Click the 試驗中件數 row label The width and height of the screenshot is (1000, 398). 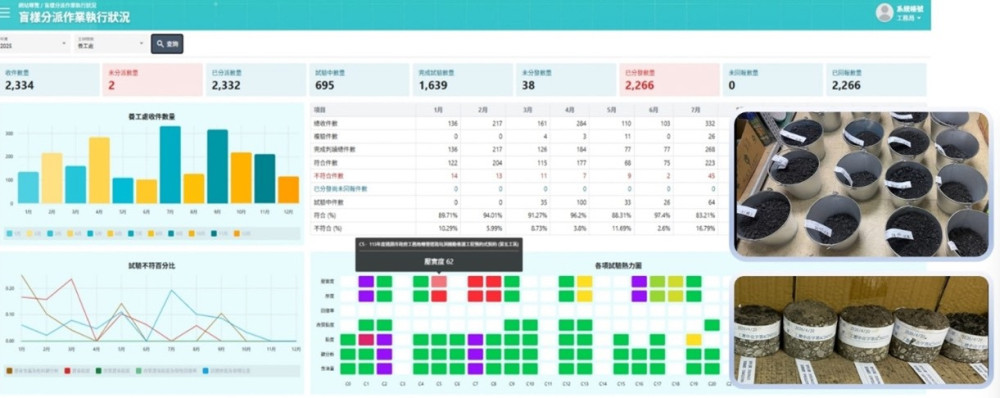coord(329,202)
